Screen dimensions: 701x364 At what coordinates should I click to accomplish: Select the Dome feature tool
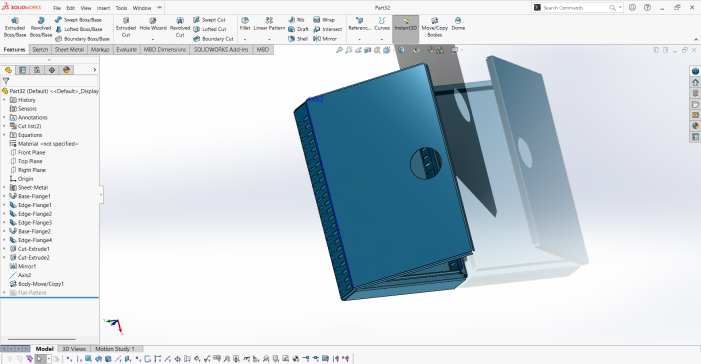tap(458, 24)
